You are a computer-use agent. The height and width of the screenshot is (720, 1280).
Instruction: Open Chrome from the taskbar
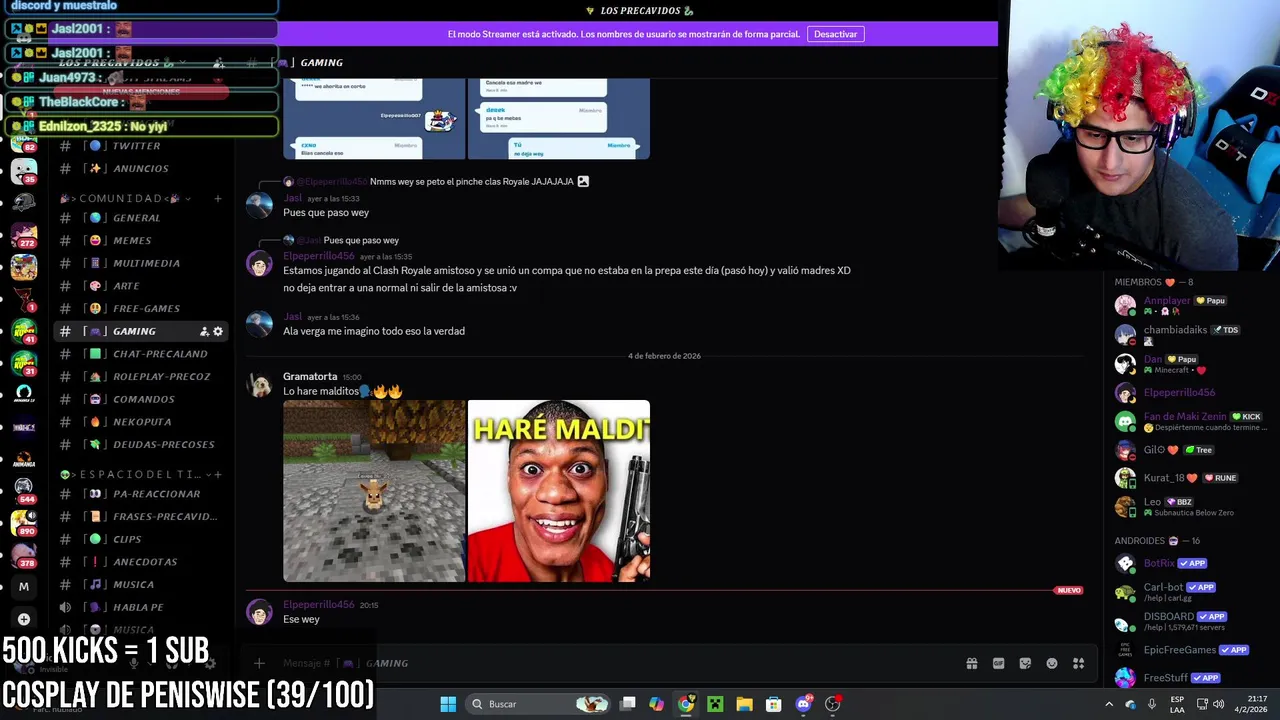[686, 704]
